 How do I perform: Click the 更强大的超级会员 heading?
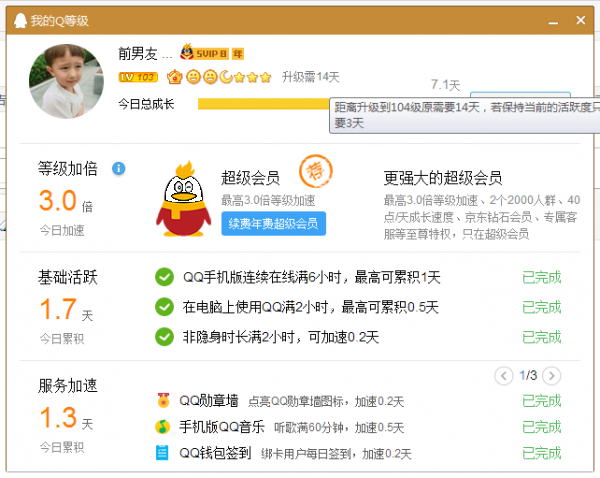click(443, 178)
